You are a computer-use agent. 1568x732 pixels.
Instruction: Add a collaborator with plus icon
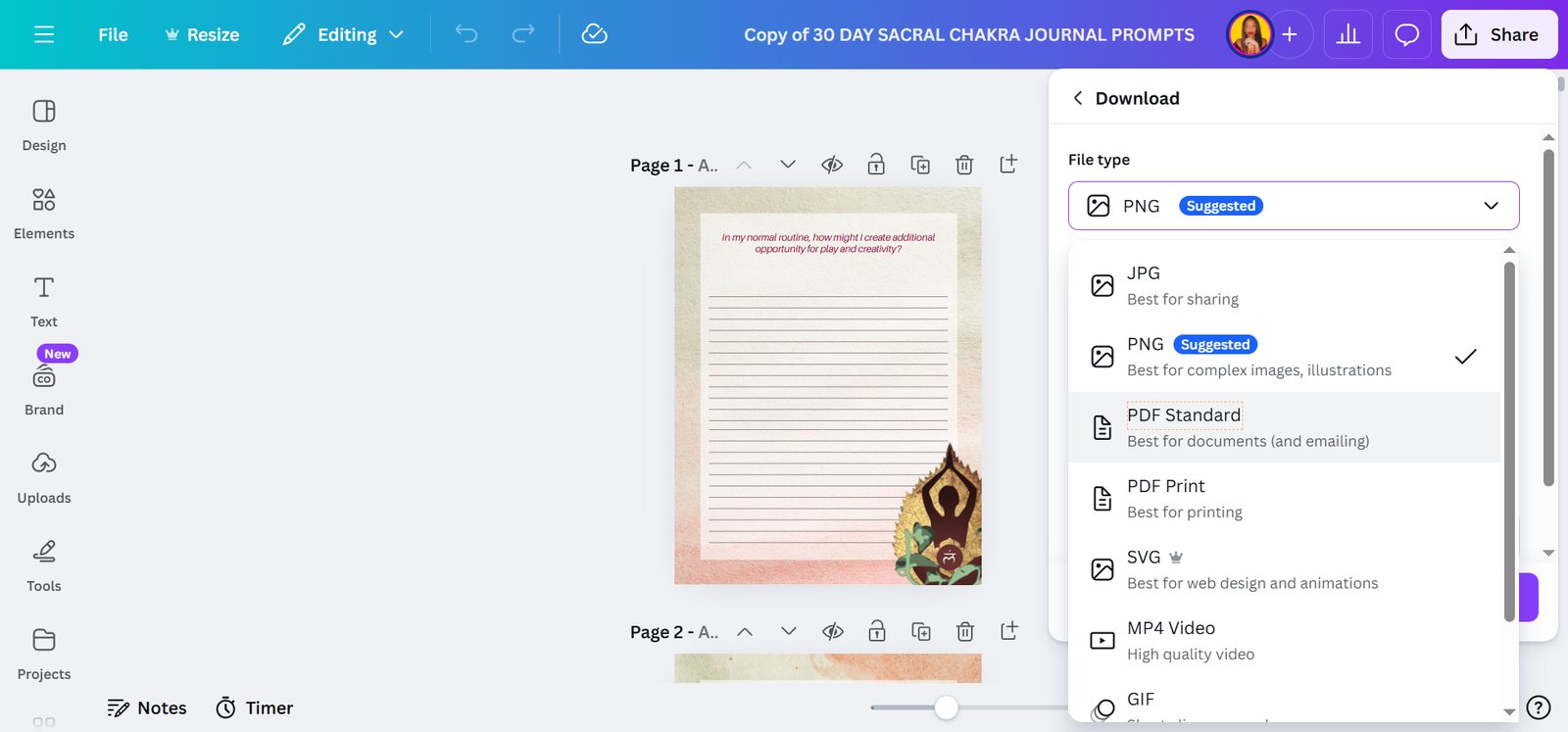click(1290, 34)
